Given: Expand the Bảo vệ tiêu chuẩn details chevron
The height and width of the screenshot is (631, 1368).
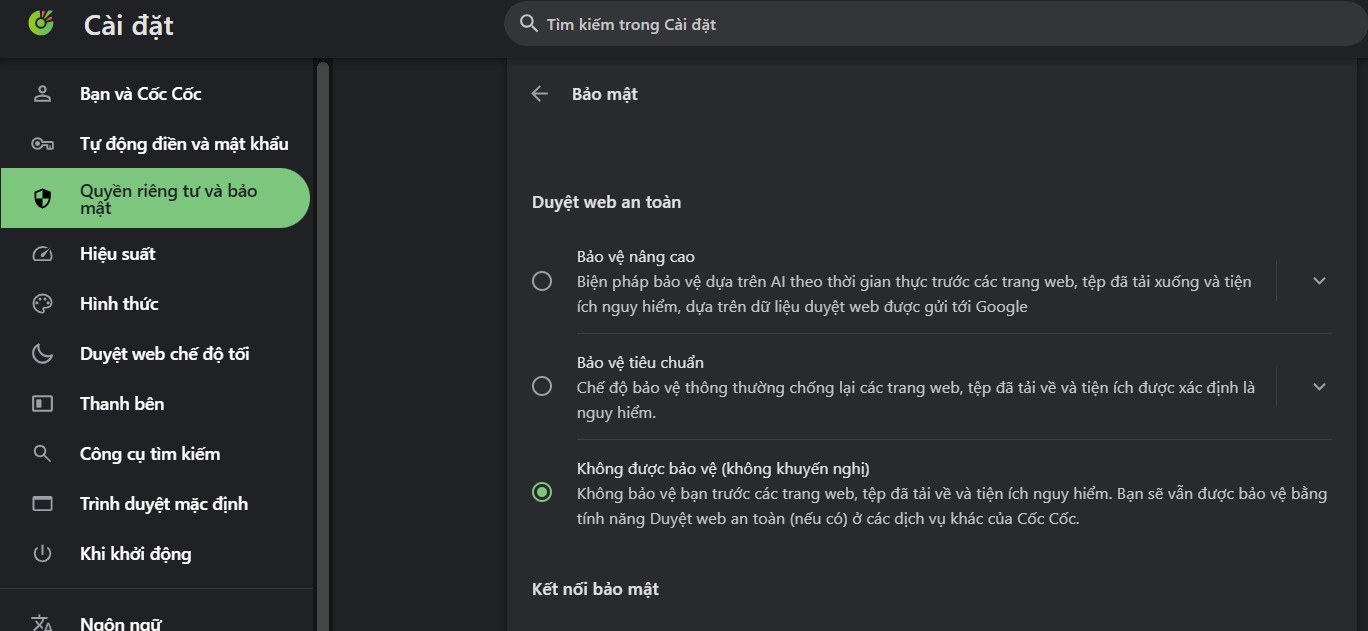Looking at the screenshot, I should tap(1319, 386).
